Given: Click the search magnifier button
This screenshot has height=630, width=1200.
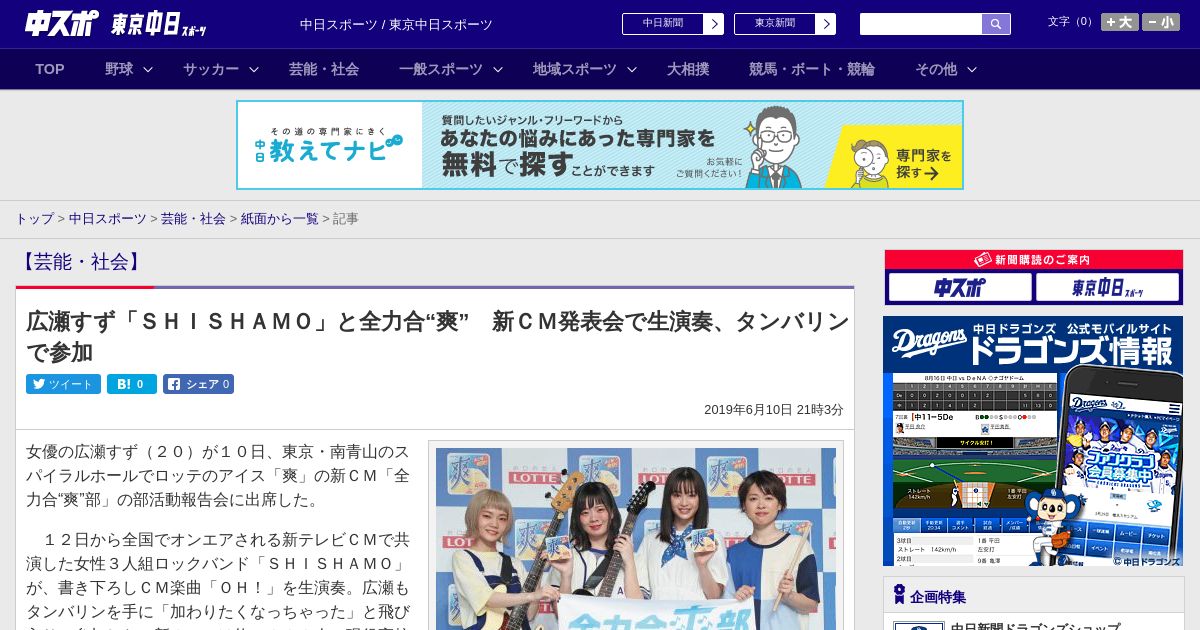Looking at the screenshot, I should [x=996, y=24].
